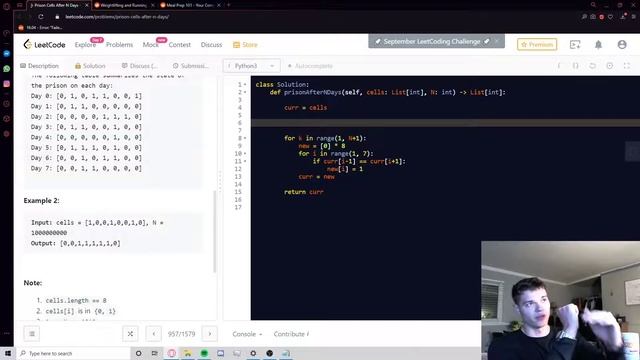Click the Premium subscription button
This screenshot has width=640, height=360.
point(537,44)
